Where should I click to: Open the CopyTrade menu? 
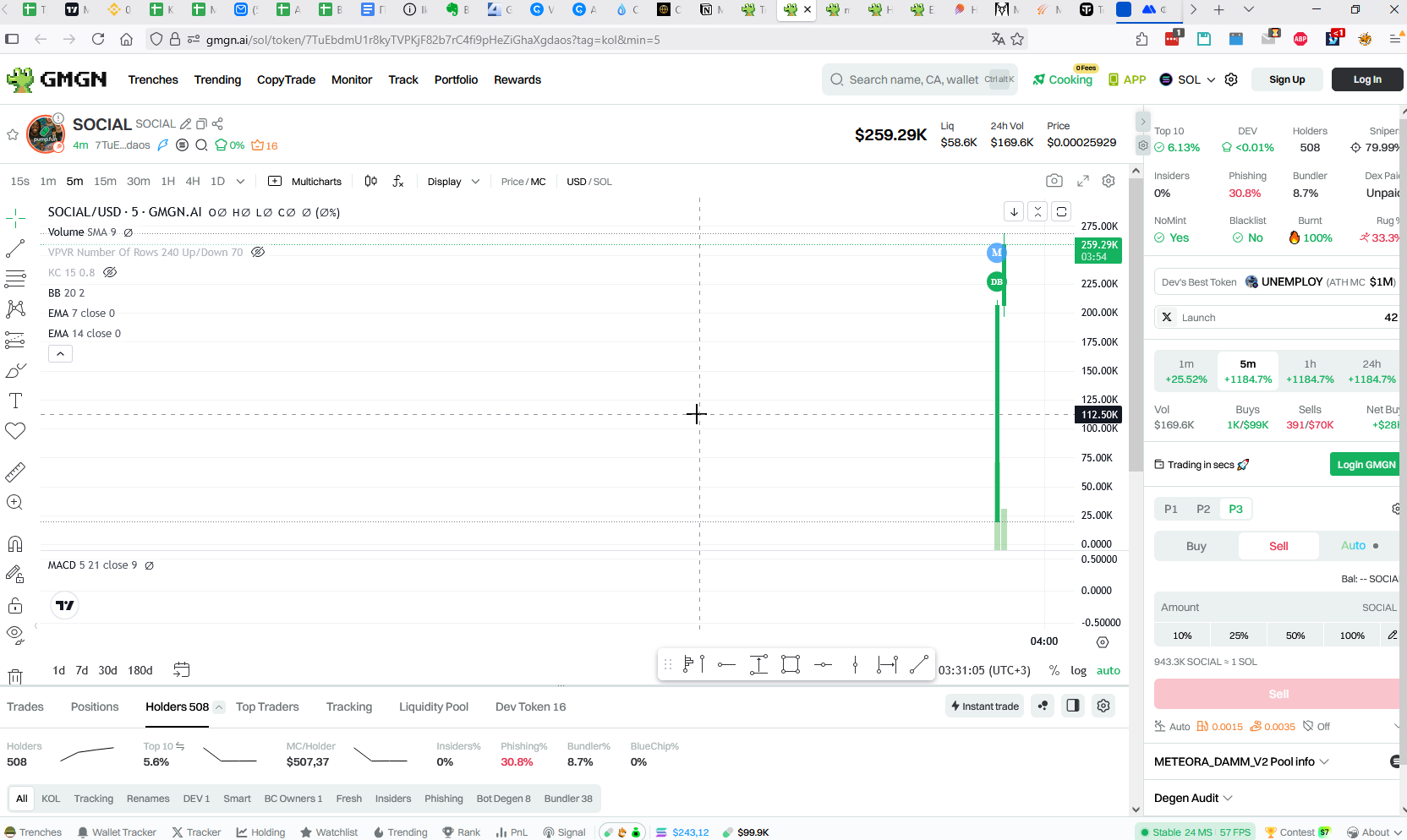click(286, 79)
